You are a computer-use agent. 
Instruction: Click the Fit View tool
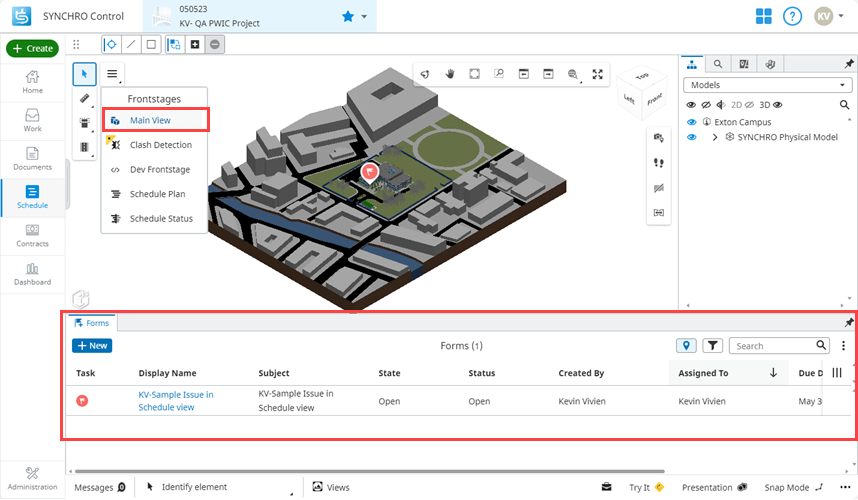pyautogui.click(x=474, y=74)
